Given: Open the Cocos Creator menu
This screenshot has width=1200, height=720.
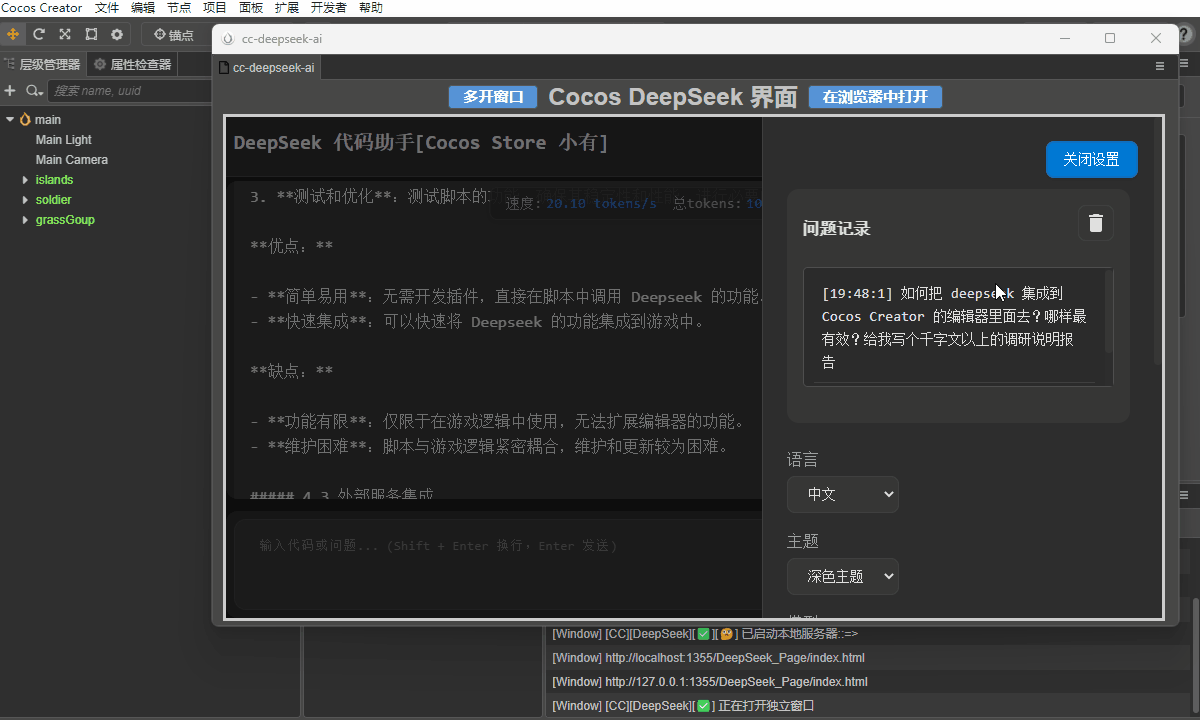Looking at the screenshot, I should pyautogui.click(x=43, y=8).
